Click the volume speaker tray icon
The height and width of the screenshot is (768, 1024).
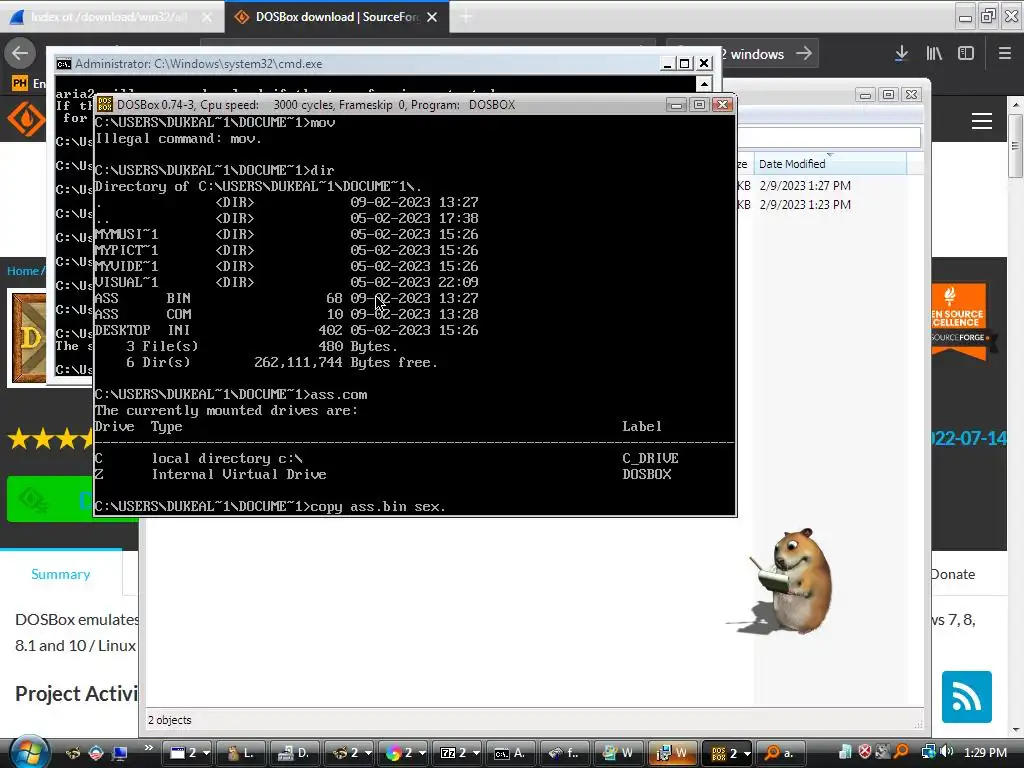[947, 752]
